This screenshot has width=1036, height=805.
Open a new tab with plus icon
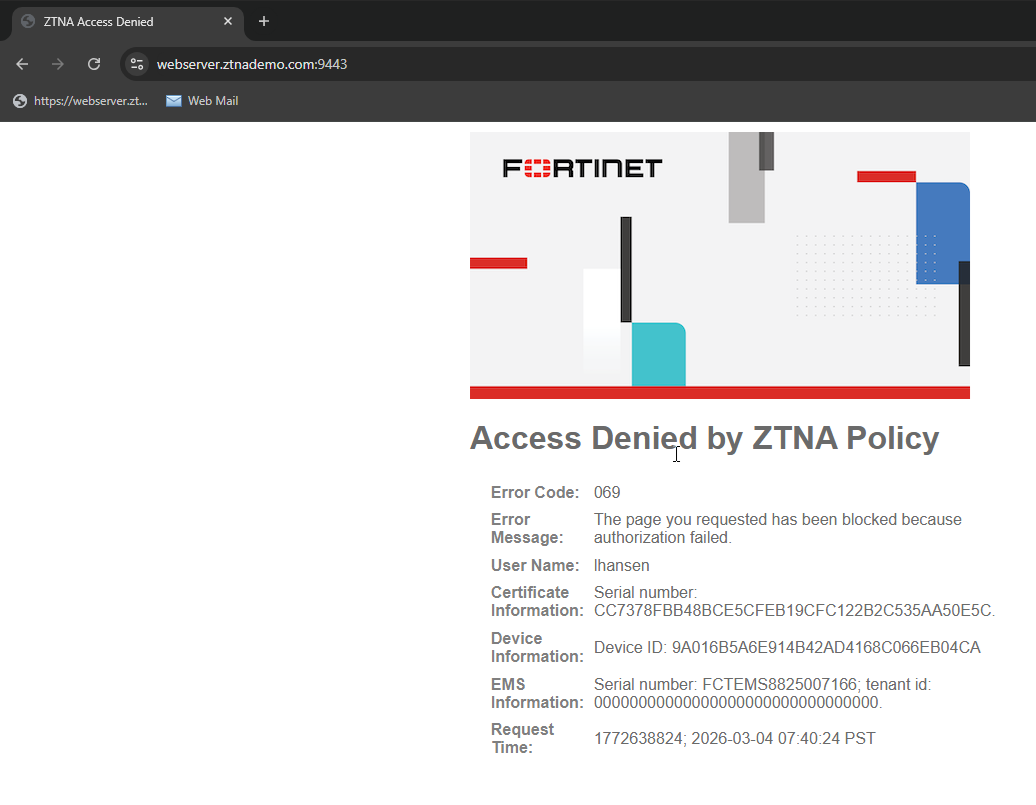(264, 21)
